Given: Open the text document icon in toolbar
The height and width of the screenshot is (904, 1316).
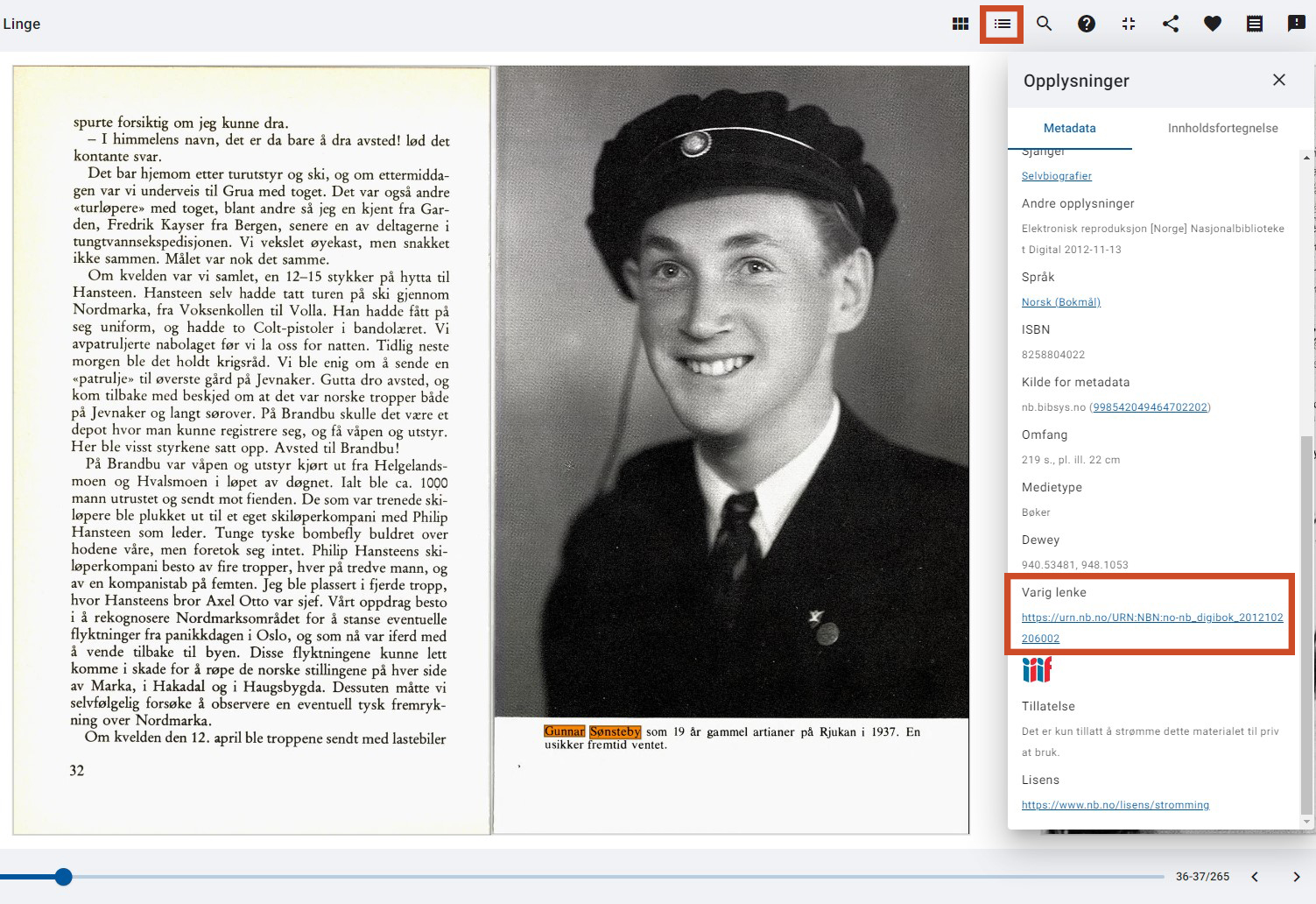Looking at the screenshot, I should (x=1255, y=24).
